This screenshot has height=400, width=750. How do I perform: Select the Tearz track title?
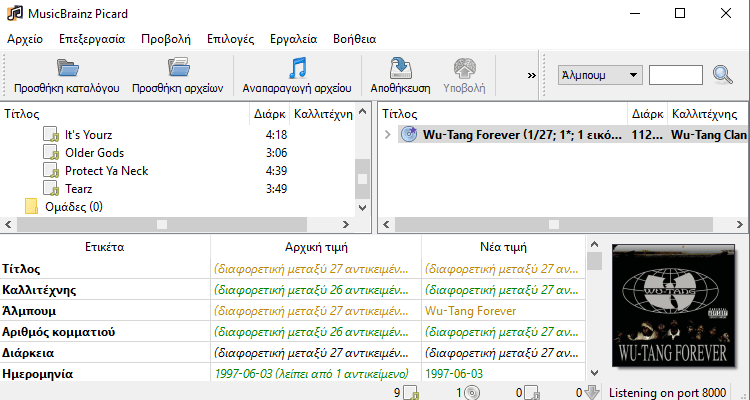pos(78,189)
